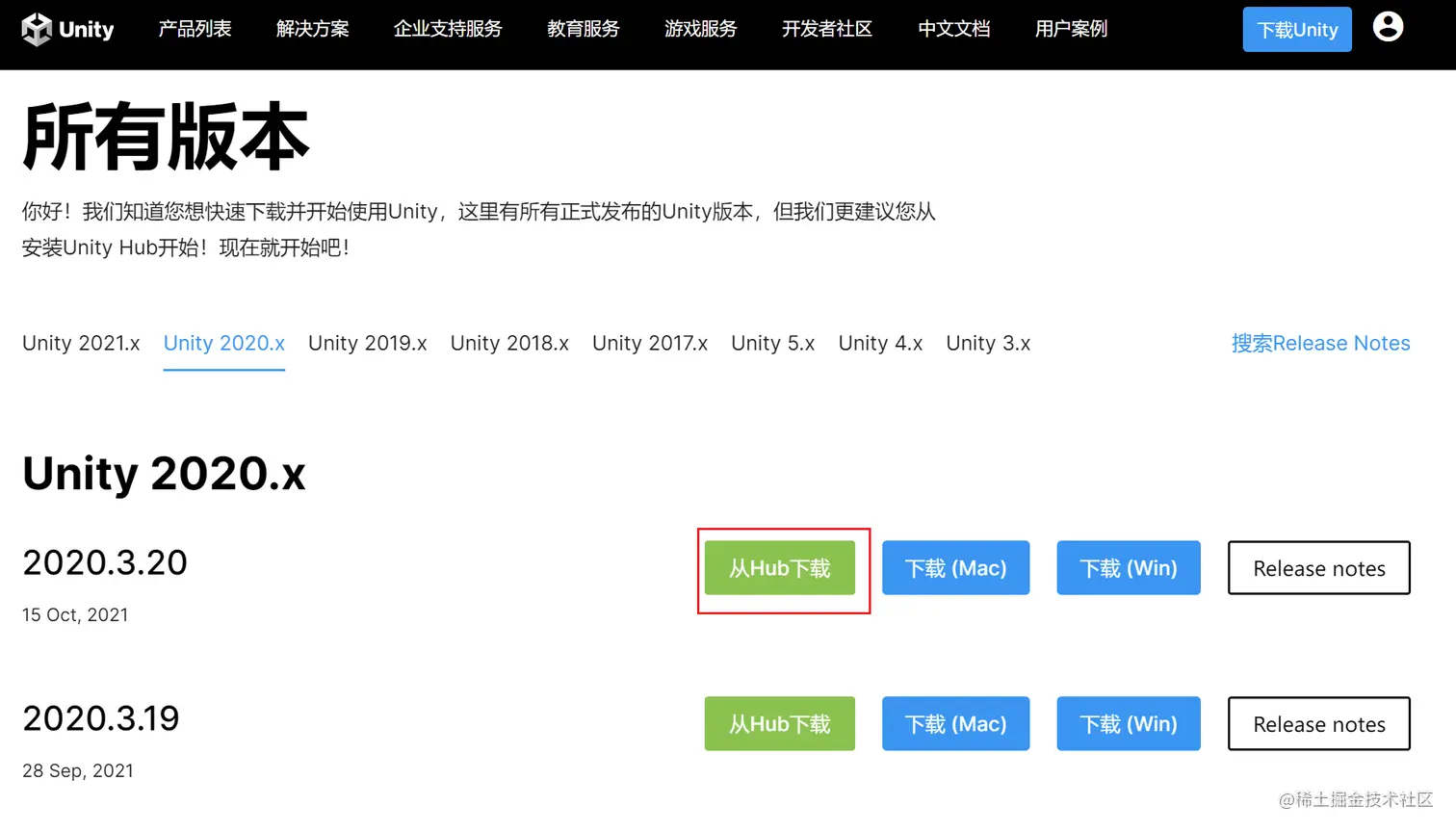The height and width of the screenshot is (832, 1456).
Task: Switch to the Unity 2021.x tab
Action: click(81, 344)
